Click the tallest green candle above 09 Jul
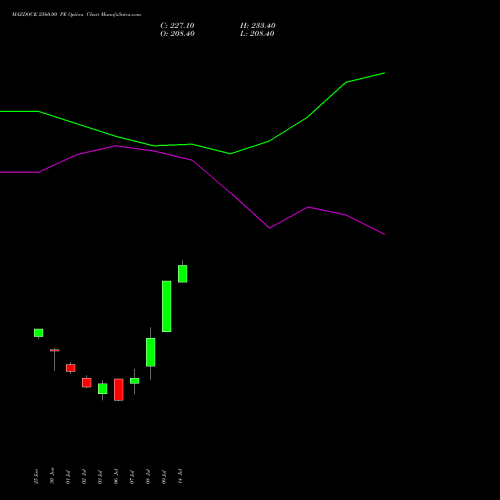This screenshot has height=500, width=500. point(167,306)
